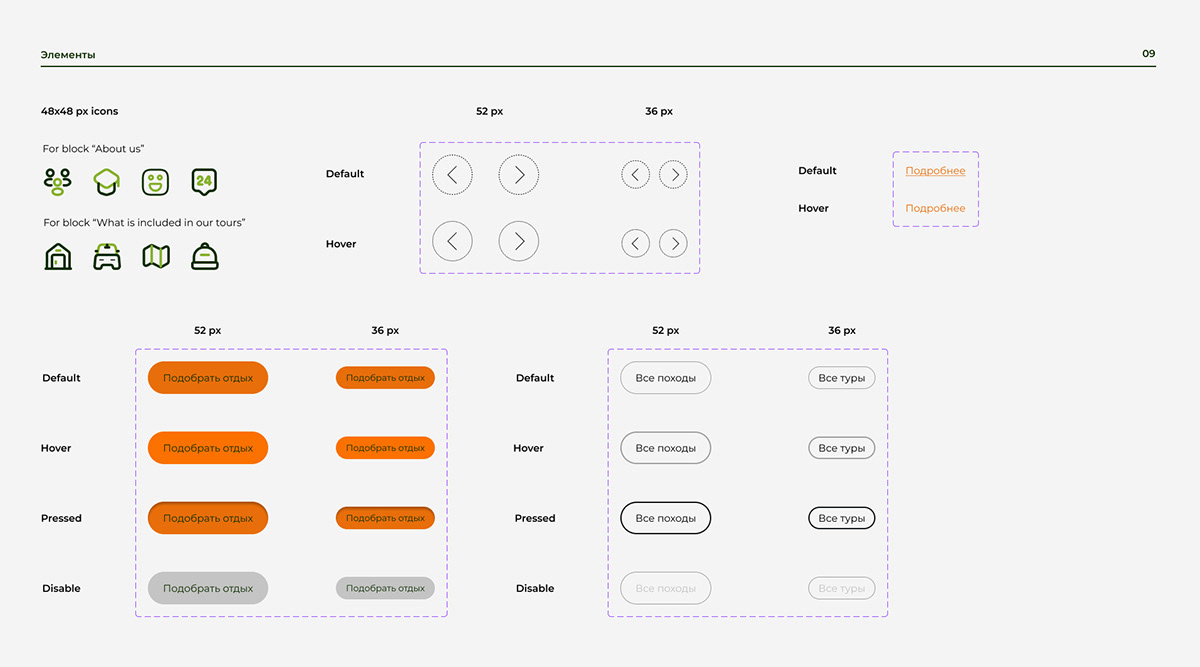Click the large Default orange Подобрать отдых button
Screen dimensions: 1200x667
pos(208,378)
